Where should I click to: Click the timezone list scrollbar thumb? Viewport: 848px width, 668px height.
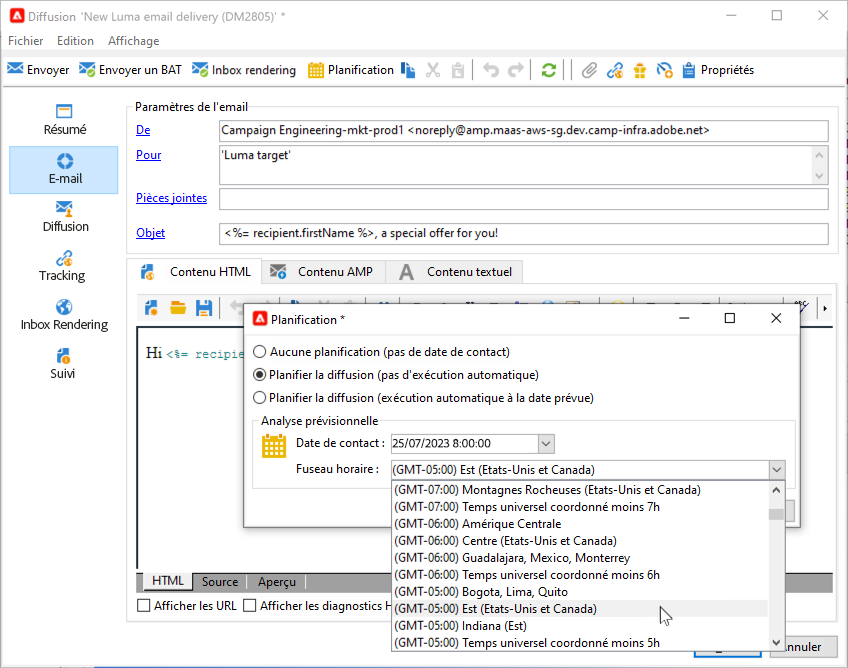776,514
